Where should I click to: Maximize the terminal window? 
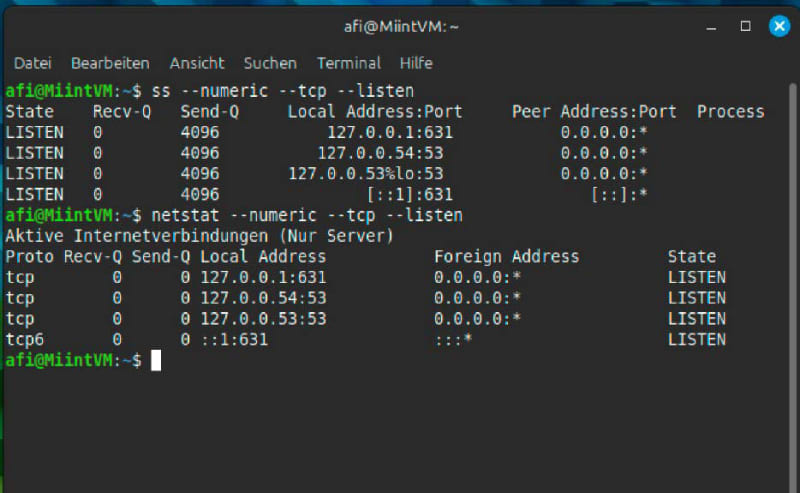click(745, 27)
